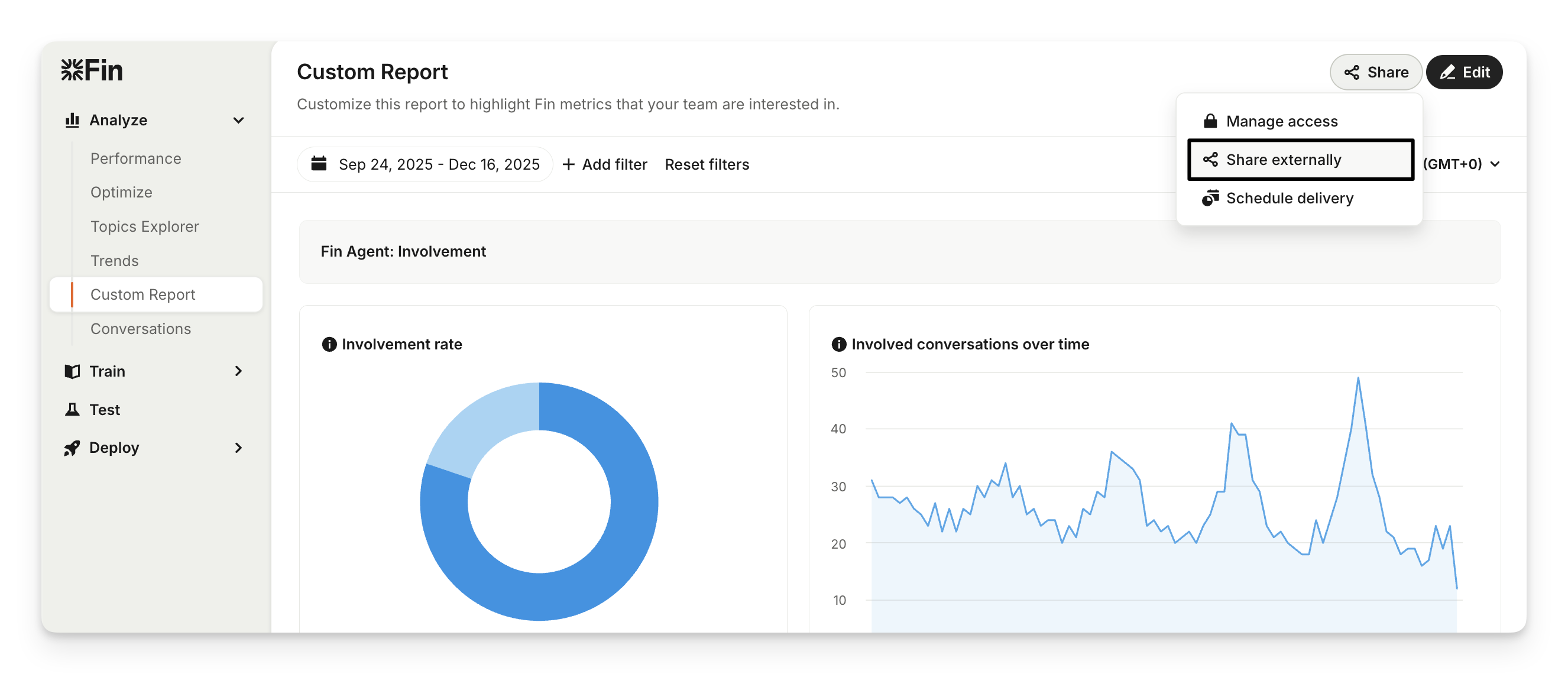Image resolution: width=1568 pixels, height=674 pixels.
Task: Click info icon beside Involvement rate
Action: (x=329, y=345)
